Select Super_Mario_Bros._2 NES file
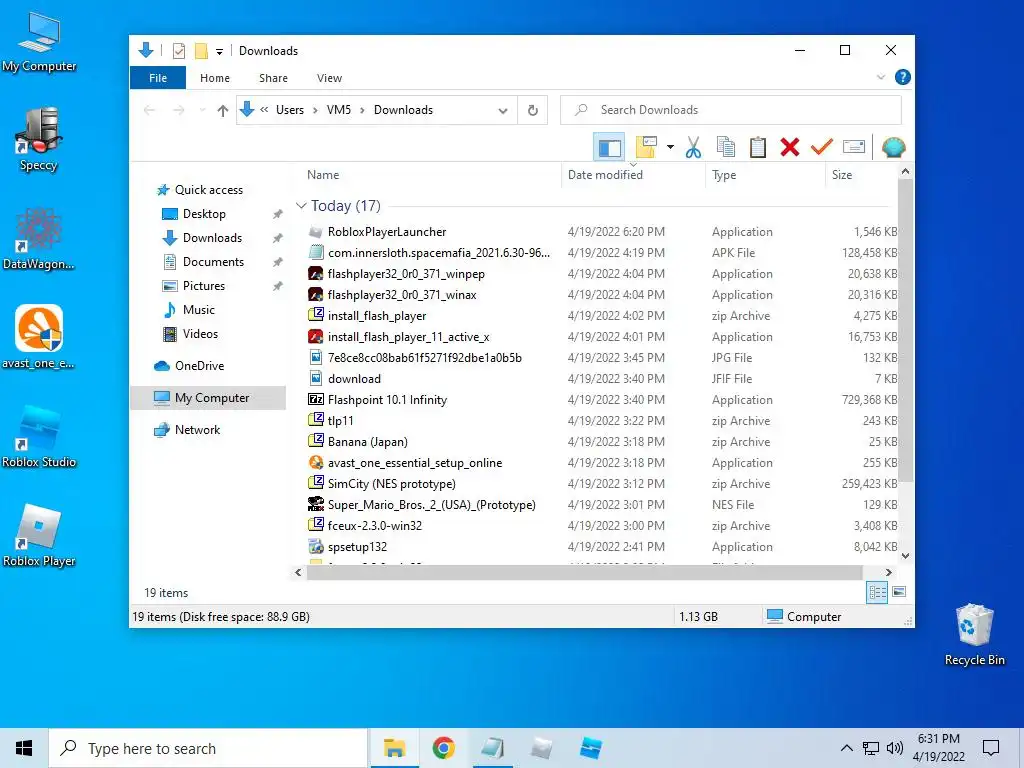This screenshot has height=768, width=1024. click(x=431, y=505)
